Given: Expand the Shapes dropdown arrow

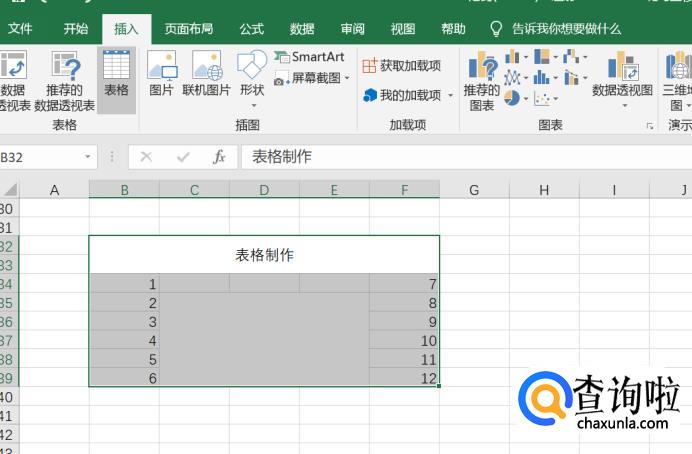Looking at the screenshot, I should (x=254, y=105).
